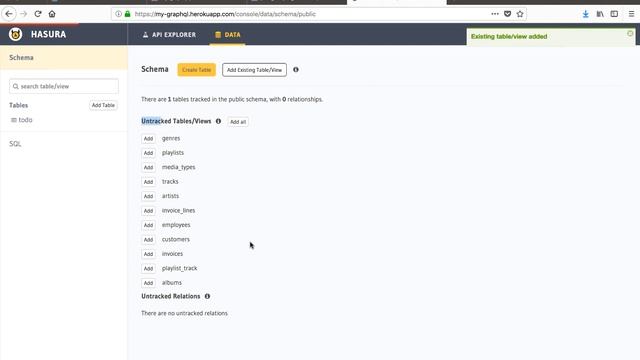The image size is (640, 360).
Task: Add the genres table
Action: 148,138
